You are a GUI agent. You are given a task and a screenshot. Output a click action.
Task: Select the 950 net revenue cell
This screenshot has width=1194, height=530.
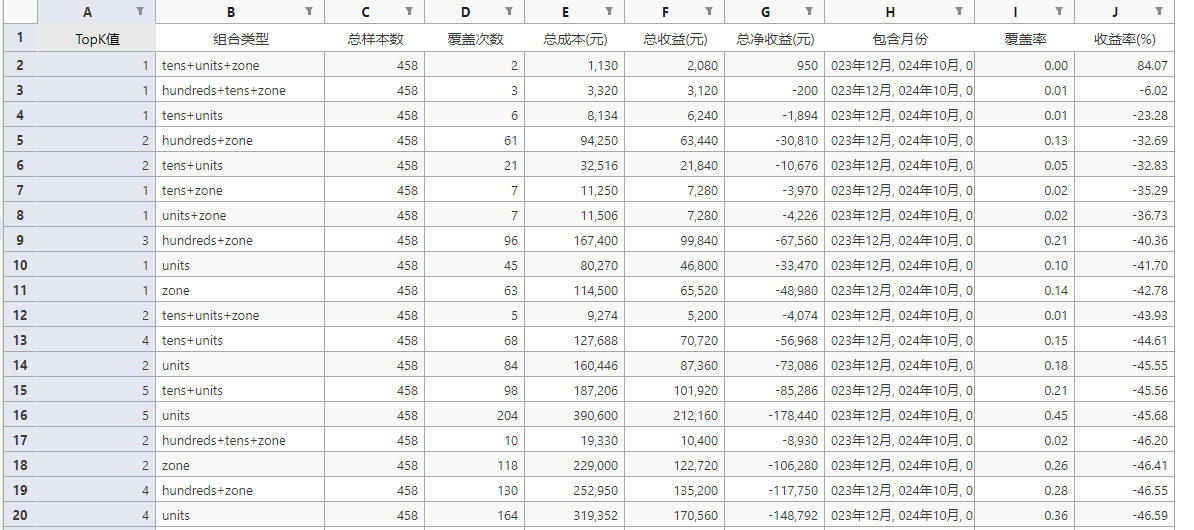click(775, 65)
